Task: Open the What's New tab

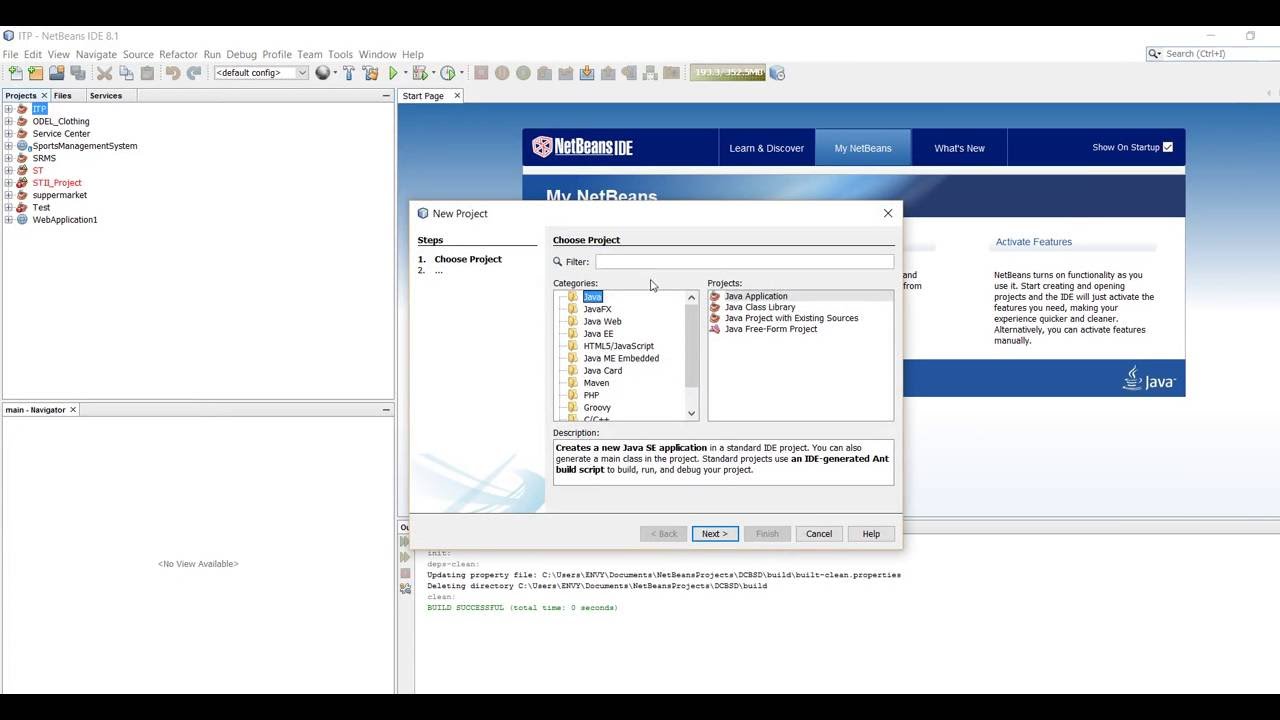Action: pyautogui.click(x=959, y=148)
